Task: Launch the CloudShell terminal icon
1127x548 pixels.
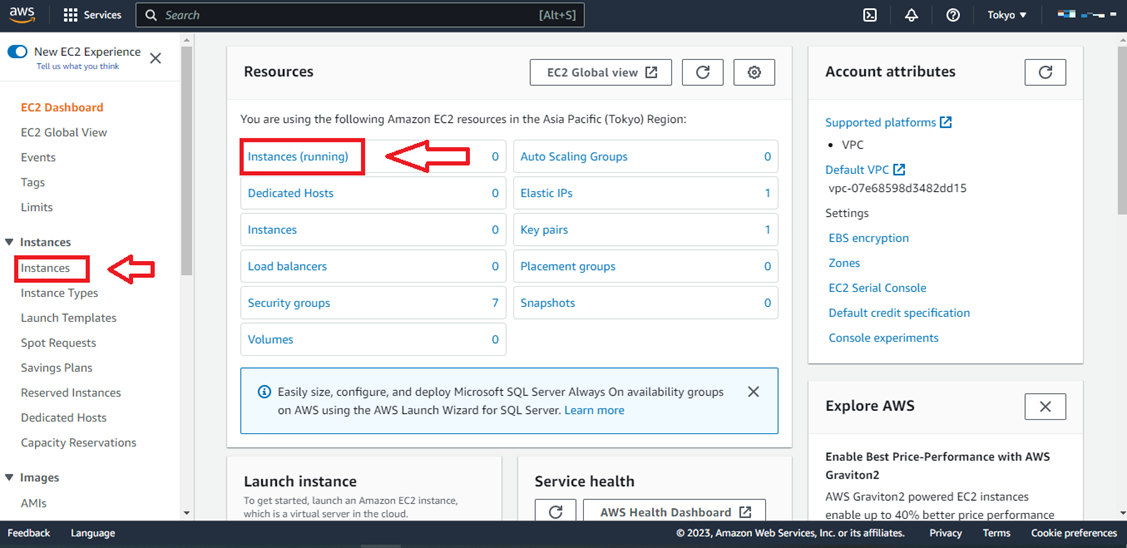Action: pos(870,14)
